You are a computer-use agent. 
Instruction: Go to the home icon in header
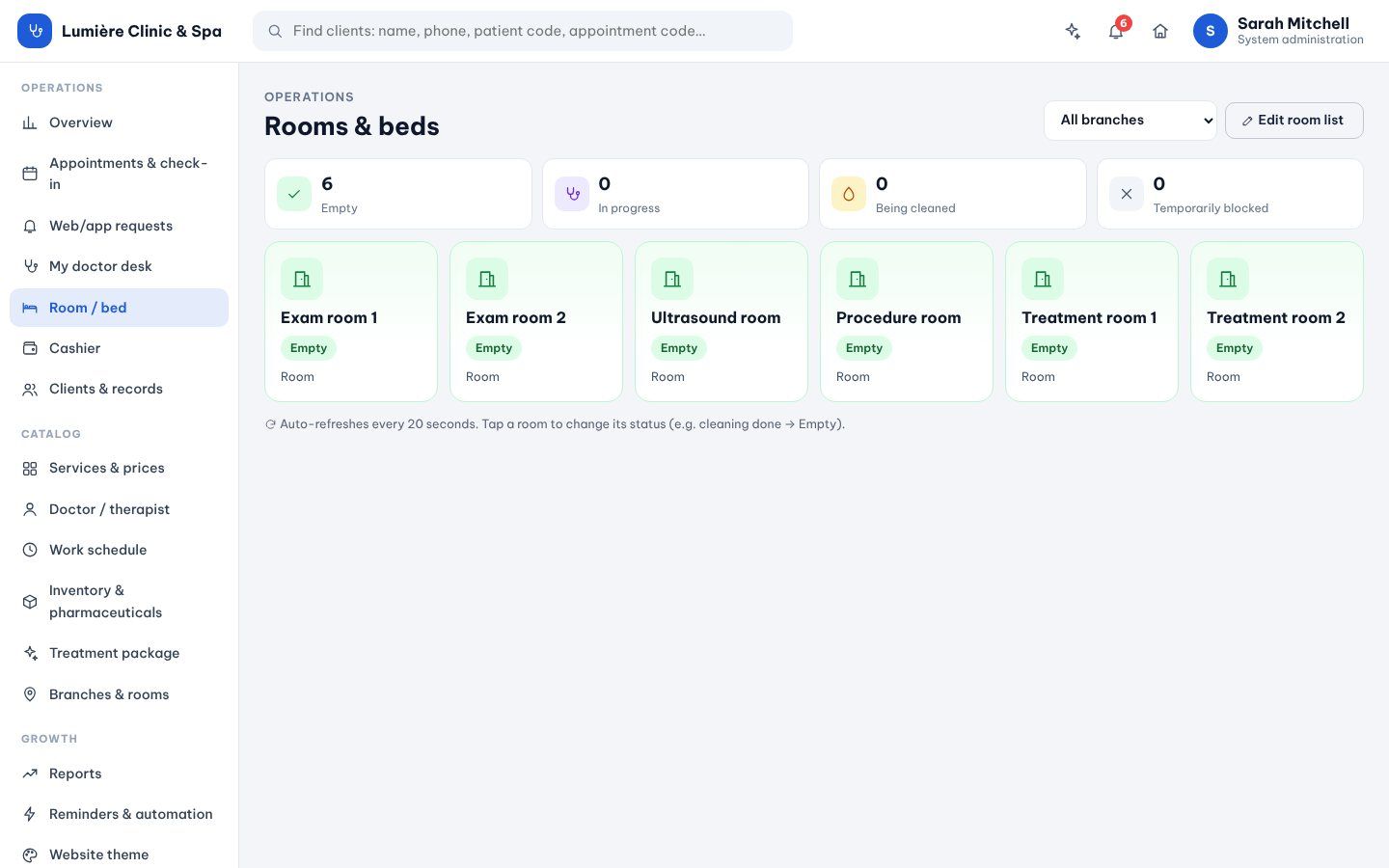(1160, 31)
